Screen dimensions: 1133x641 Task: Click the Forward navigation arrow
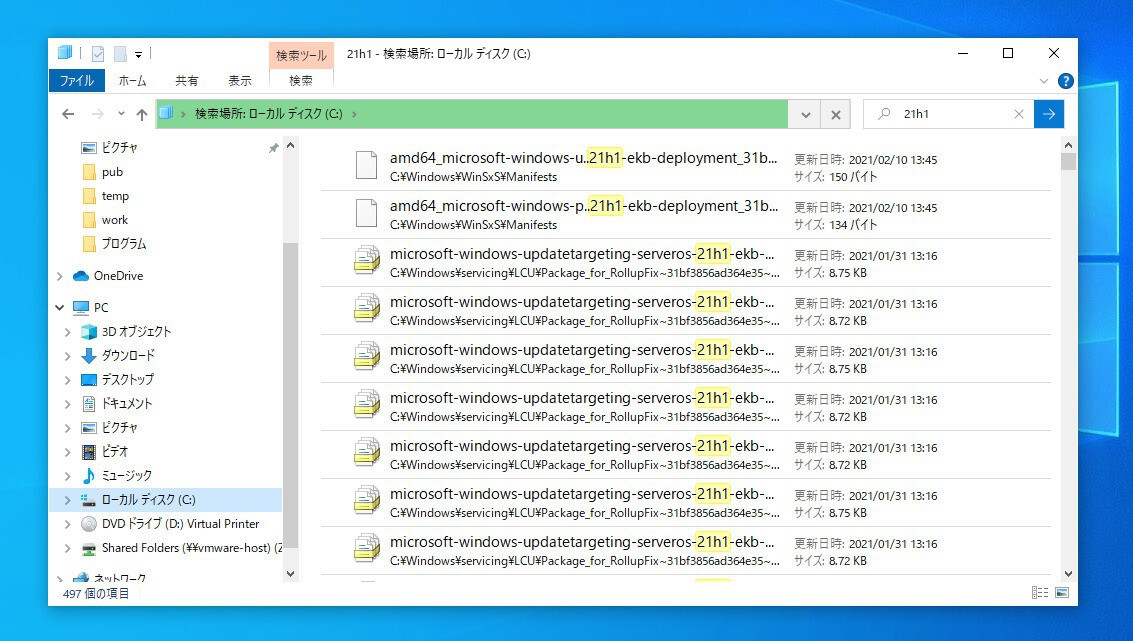click(x=98, y=114)
